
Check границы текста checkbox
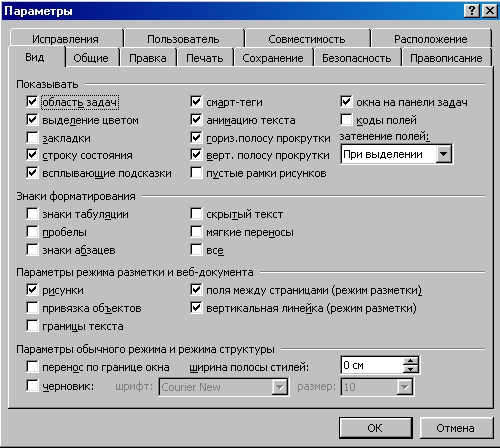[32, 325]
